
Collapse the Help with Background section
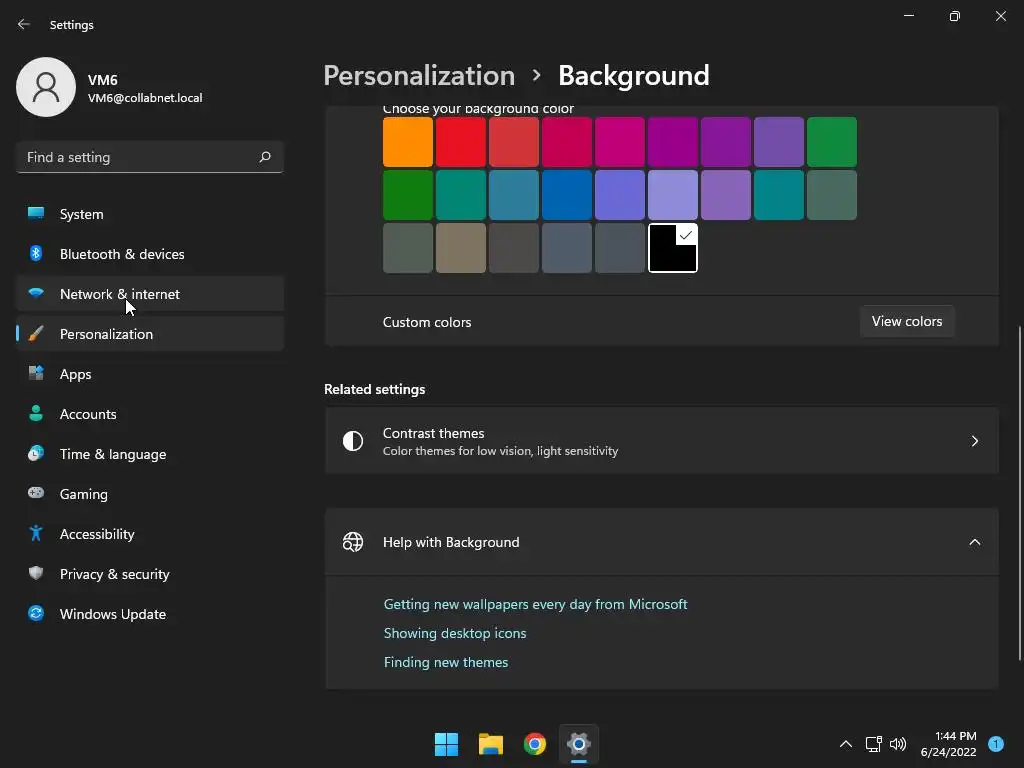pyautogui.click(x=974, y=542)
